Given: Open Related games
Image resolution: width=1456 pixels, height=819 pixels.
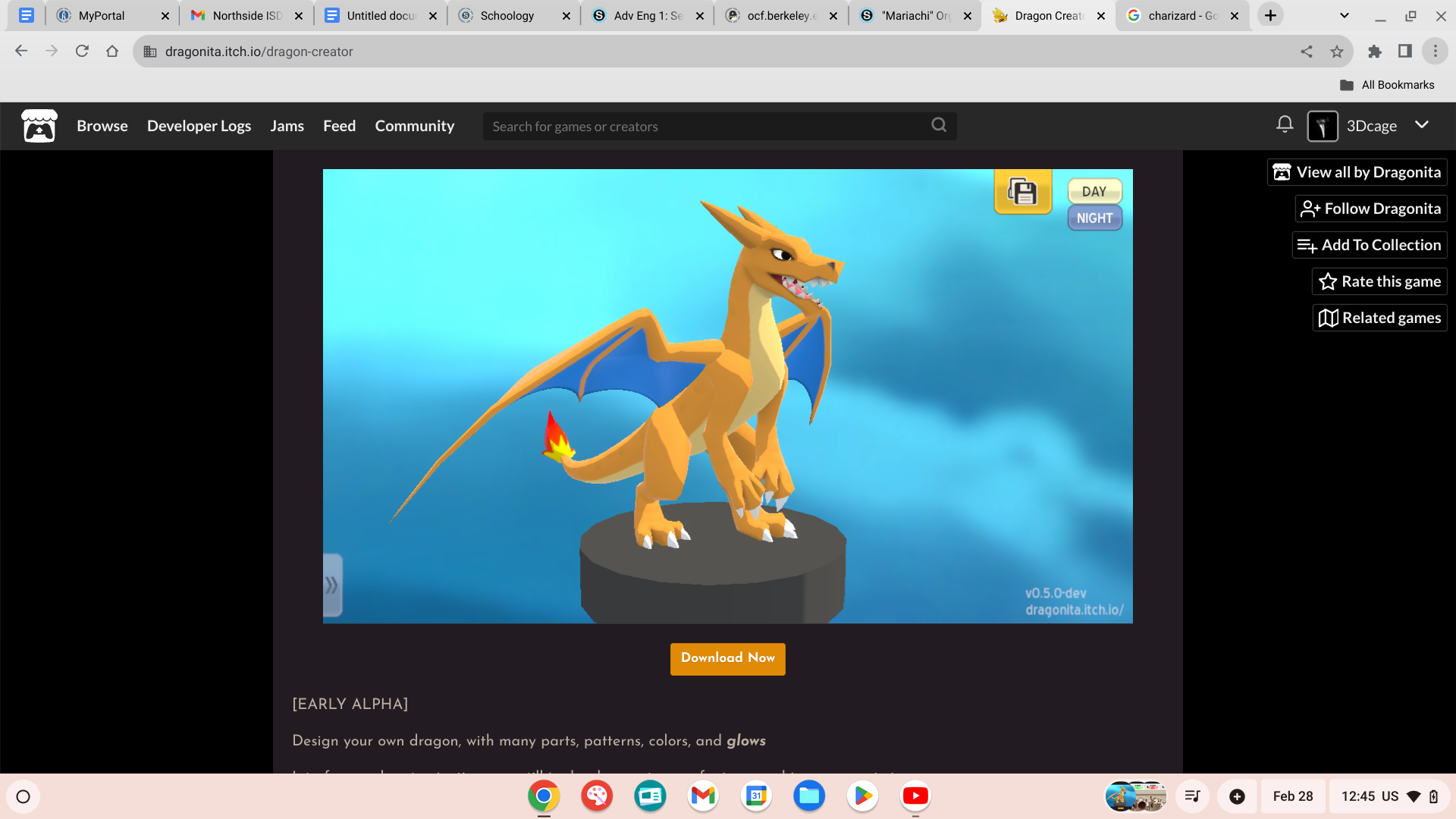Looking at the screenshot, I should pyautogui.click(x=1380, y=318).
